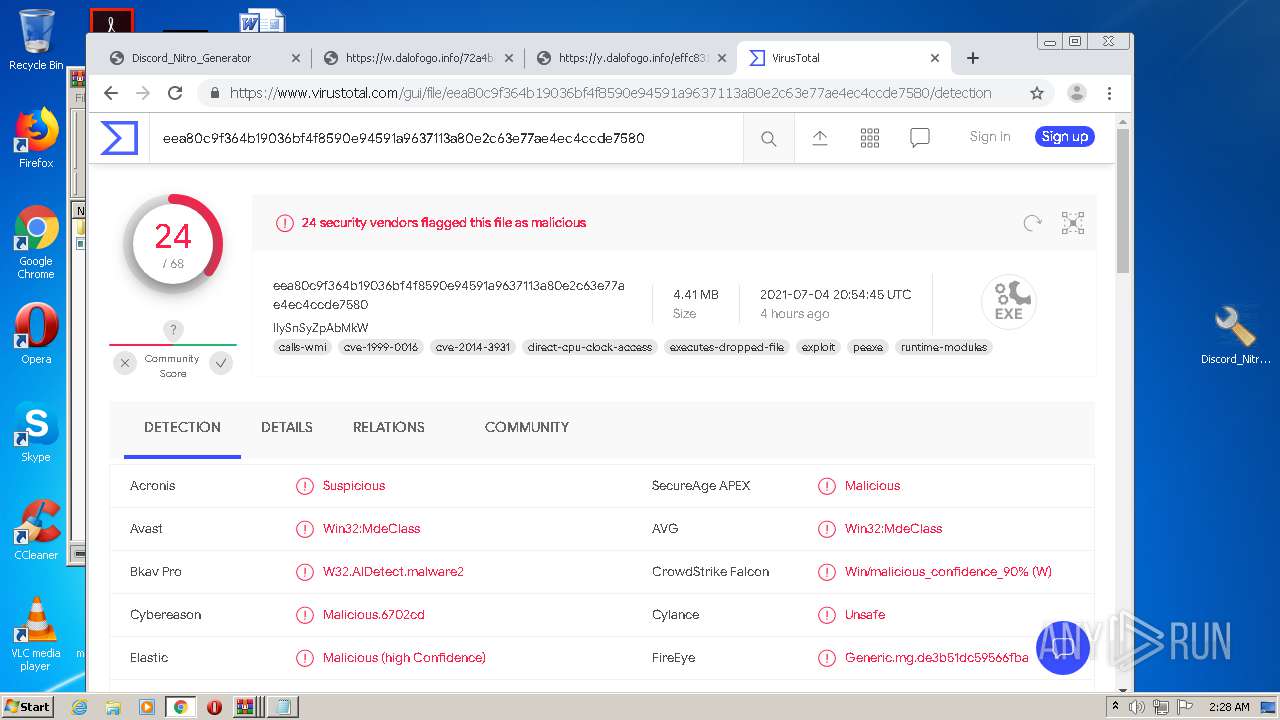
Task: Click the similar files graph icon
Action: click(1073, 223)
